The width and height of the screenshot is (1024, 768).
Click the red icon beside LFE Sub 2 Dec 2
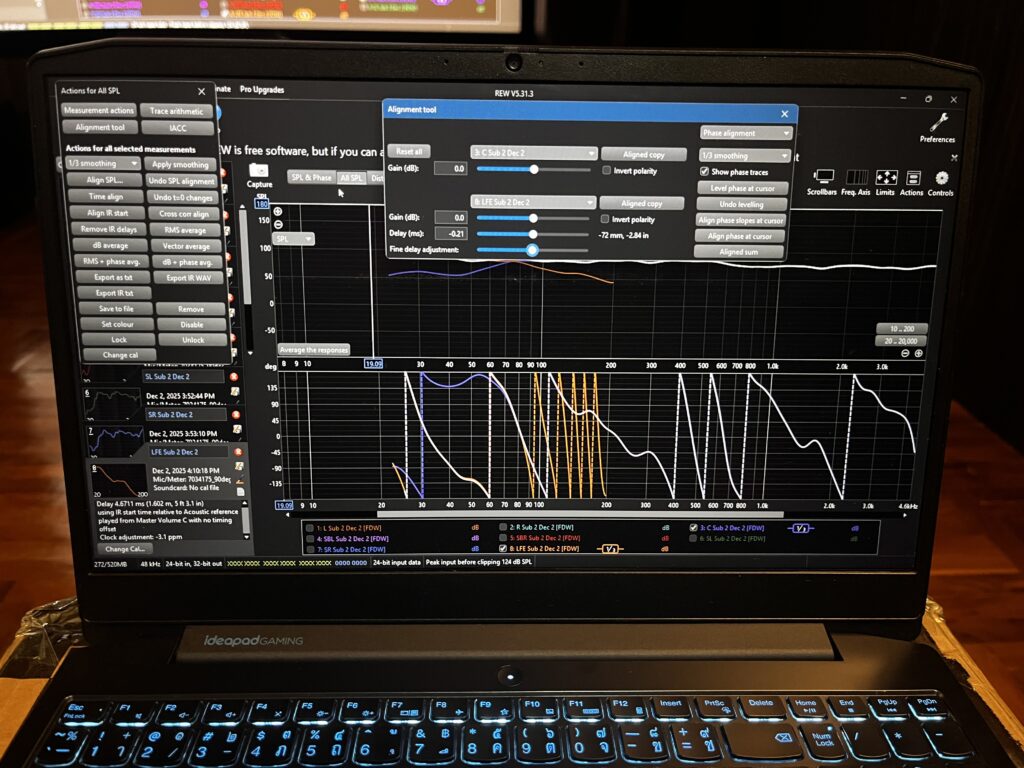click(238, 452)
